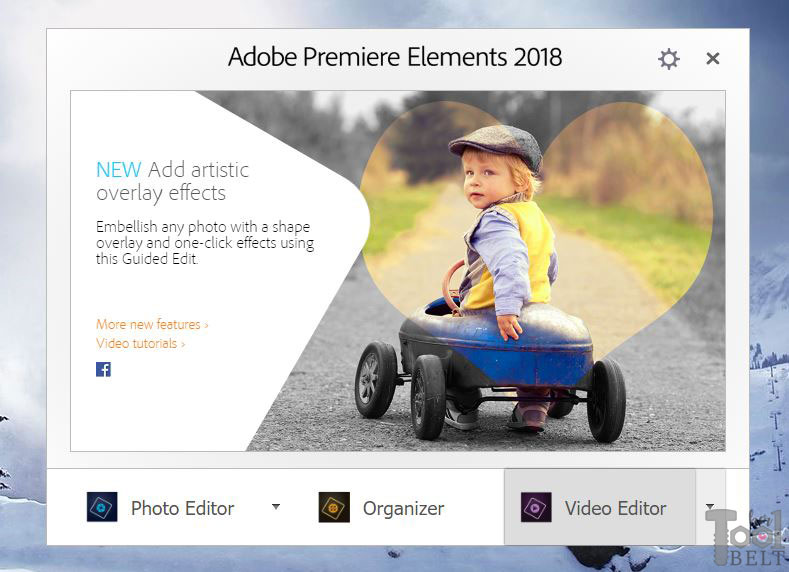789x572 pixels.
Task: Open the Video tutorials link
Action: (136, 344)
